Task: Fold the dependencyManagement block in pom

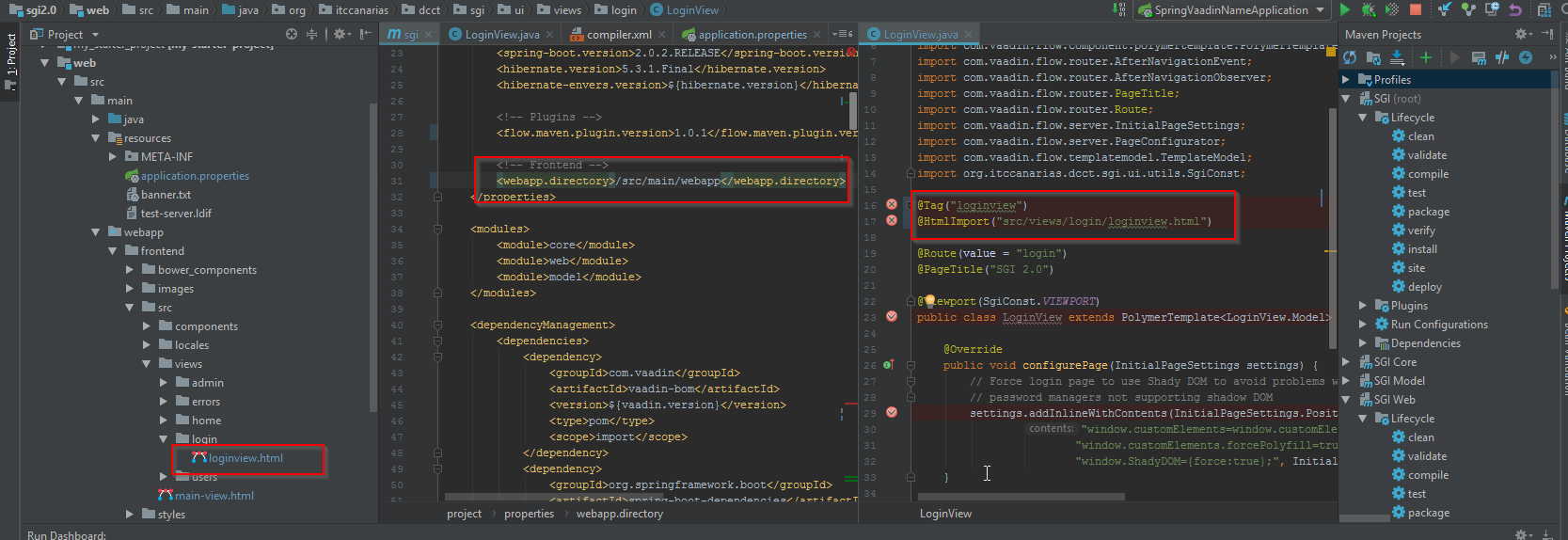Action: pyautogui.click(x=437, y=325)
